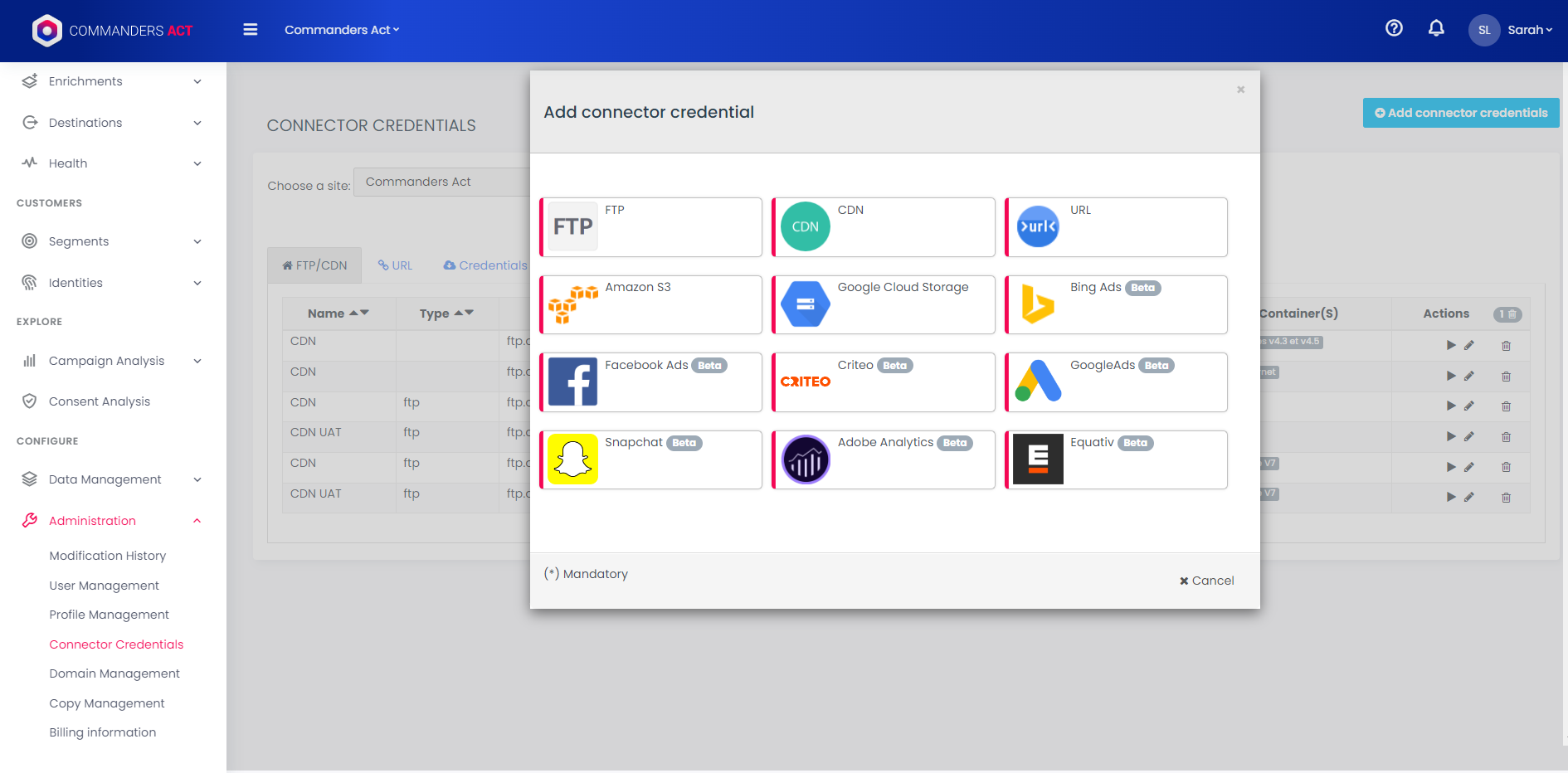Switch to the URL tab
Viewport: 1568px width, 773px height.
396,265
